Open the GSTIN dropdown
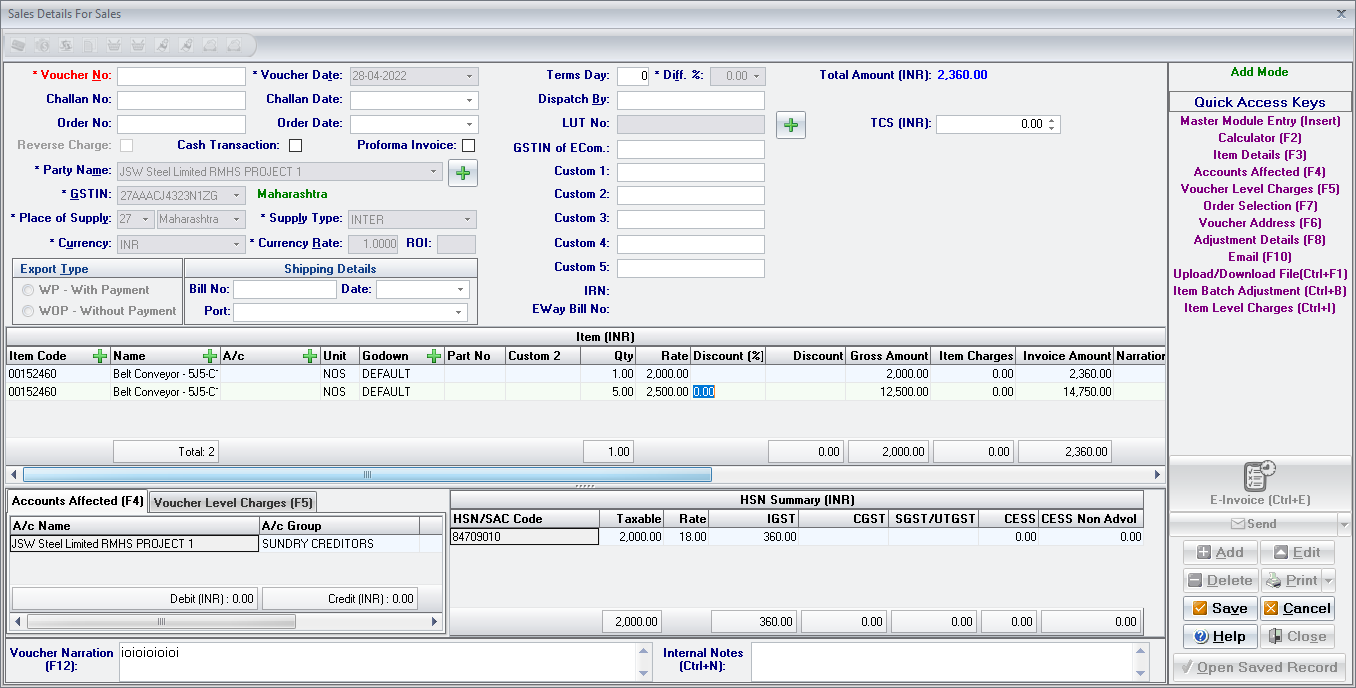 tap(237, 196)
